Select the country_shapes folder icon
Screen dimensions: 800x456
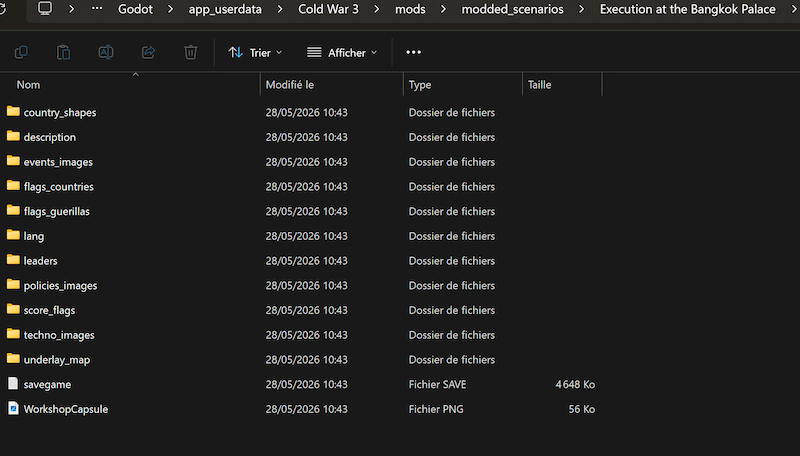click(x=13, y=111)
